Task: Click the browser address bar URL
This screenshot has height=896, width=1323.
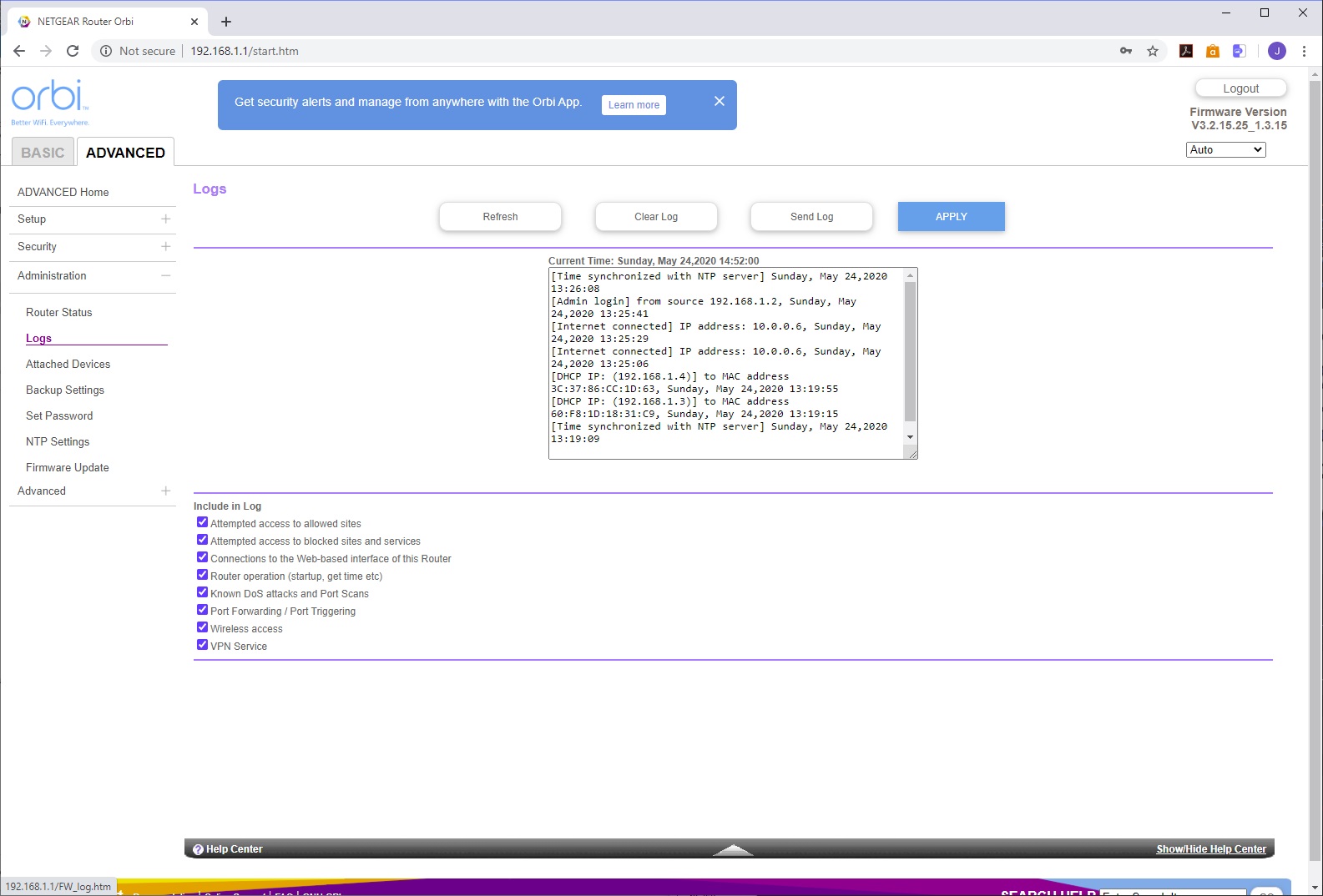Action: tap(245, 51)
